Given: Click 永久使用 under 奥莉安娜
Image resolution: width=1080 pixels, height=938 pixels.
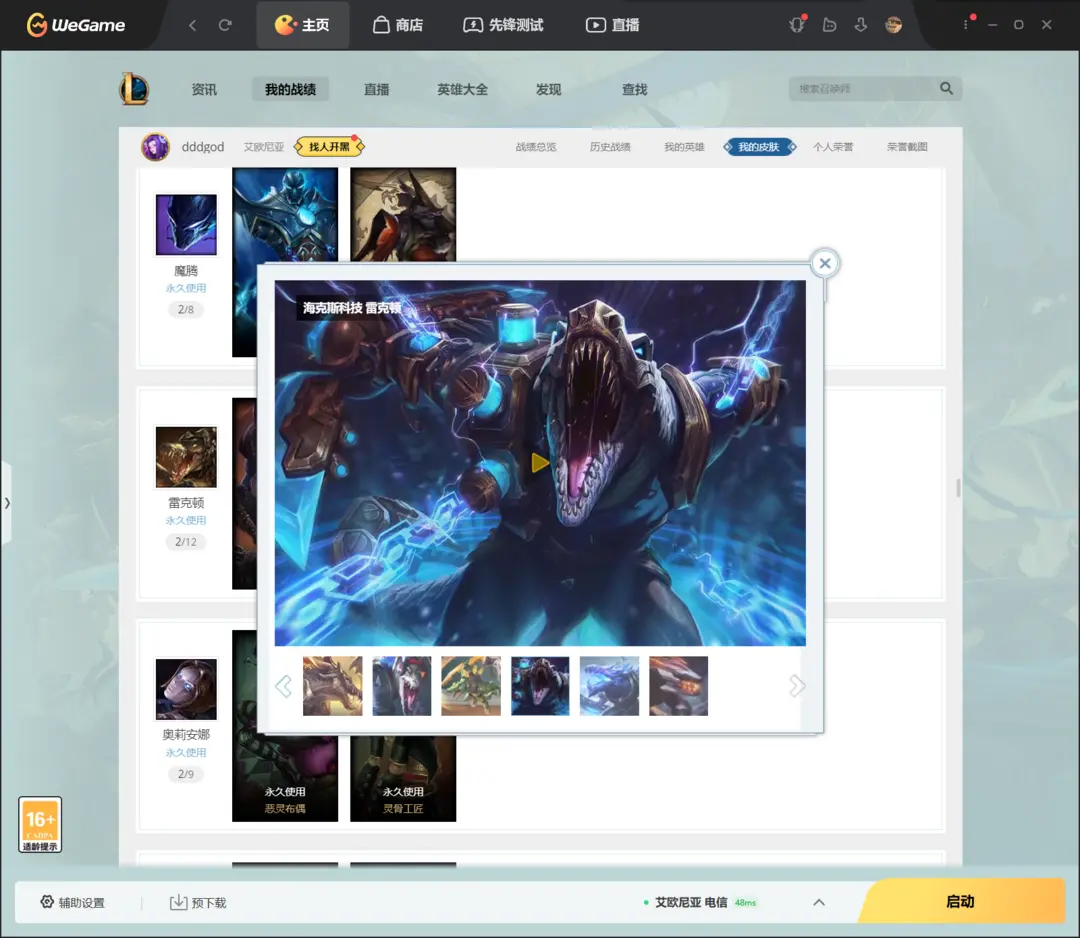Looking at the screenshot, I should [x=186, y=753].
